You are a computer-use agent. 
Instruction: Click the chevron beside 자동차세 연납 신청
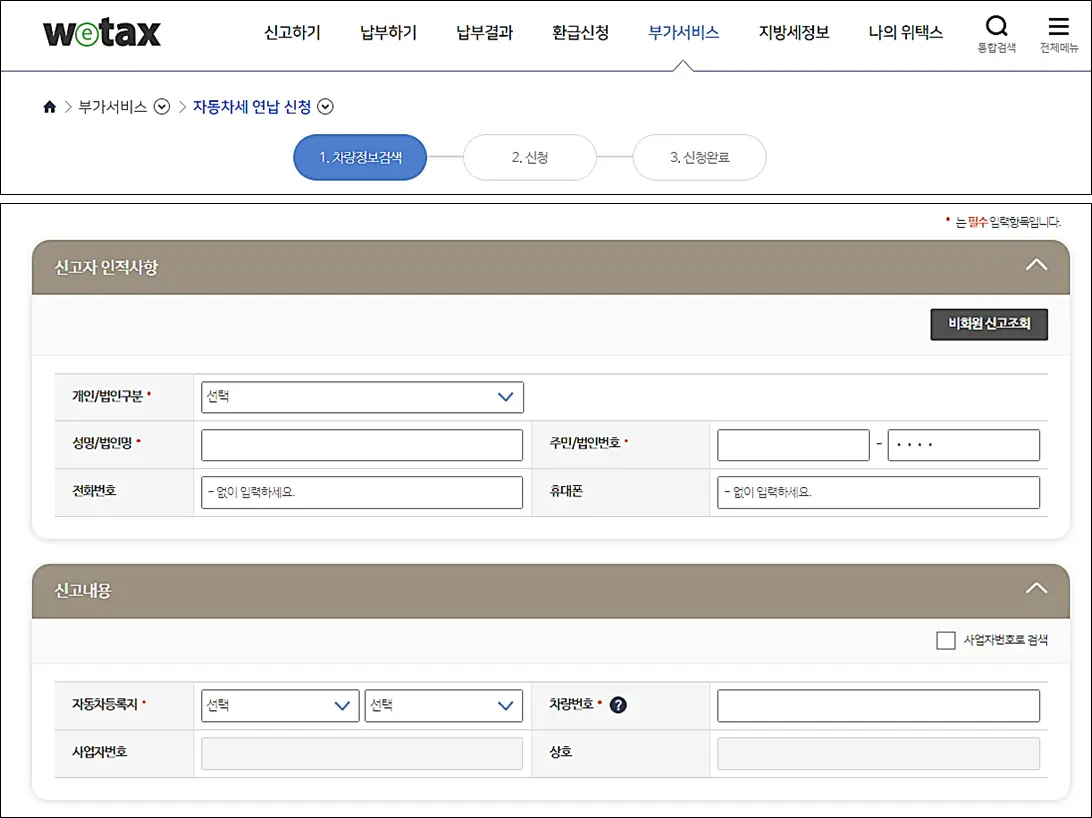click(x=325, y=107)
